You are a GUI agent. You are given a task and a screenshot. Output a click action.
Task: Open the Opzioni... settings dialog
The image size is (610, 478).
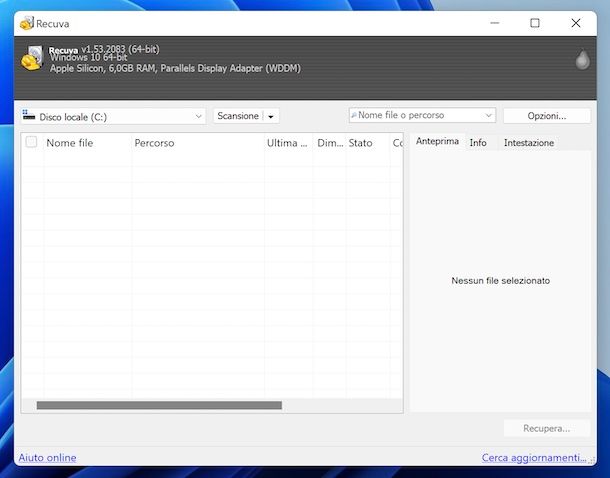[x=547, y=116]
